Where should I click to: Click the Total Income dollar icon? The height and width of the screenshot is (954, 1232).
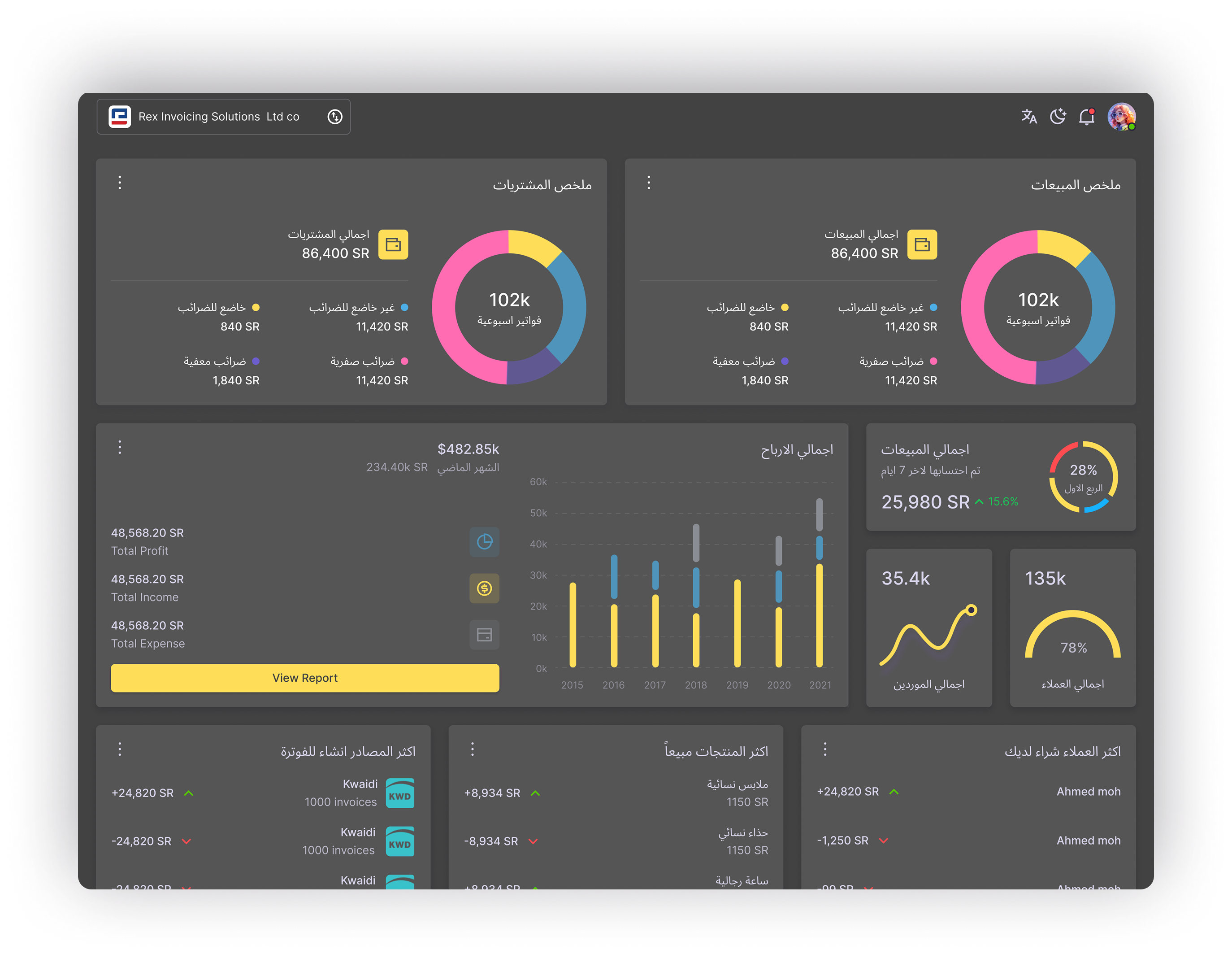coord(484,588)
